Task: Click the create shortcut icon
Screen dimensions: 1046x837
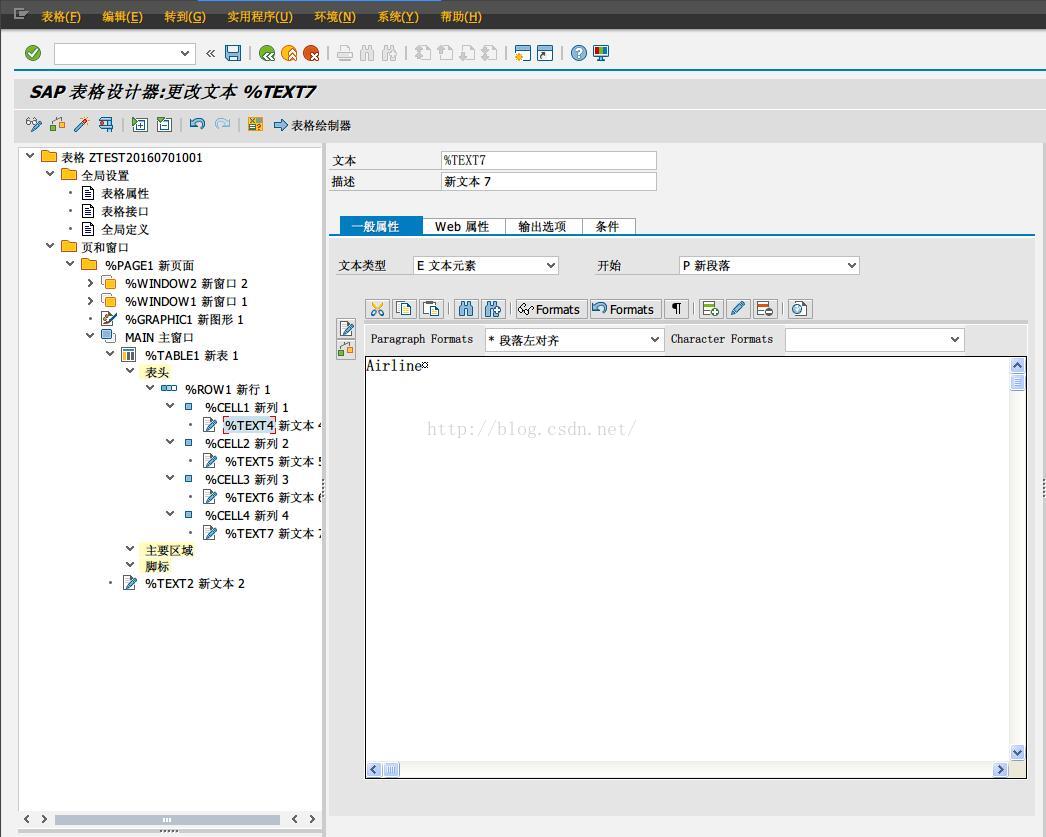Action: click(545, 53)
